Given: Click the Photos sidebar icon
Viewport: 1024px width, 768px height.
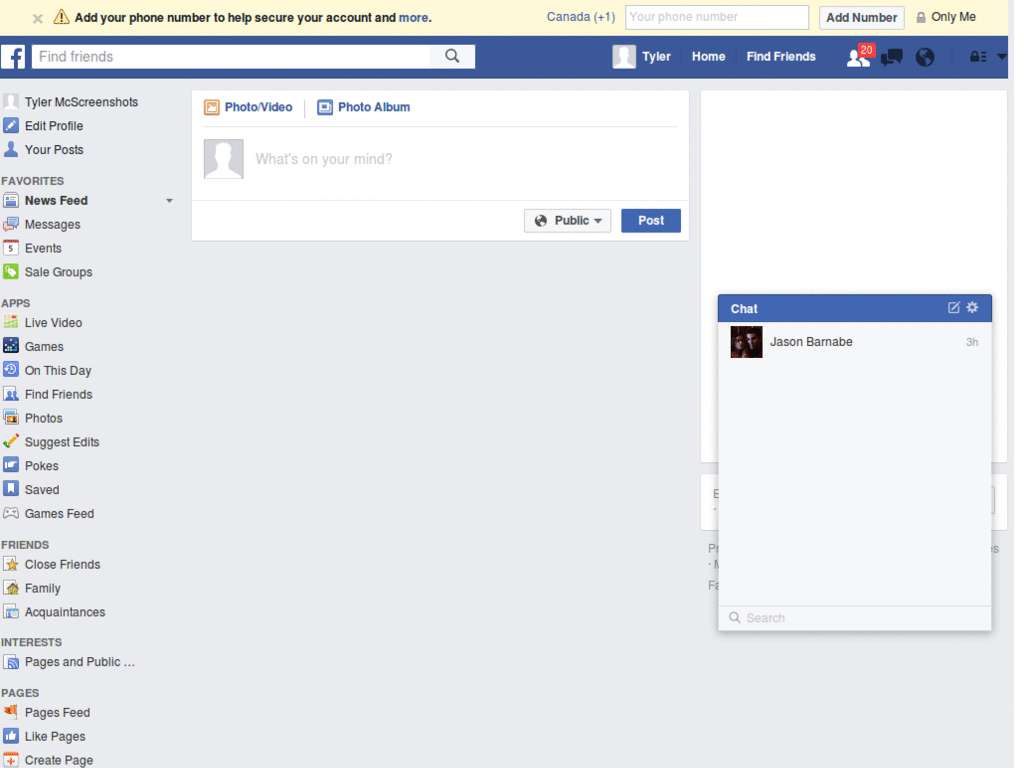Looking at the screenshot, I should pyautogui.click(x=10, y=418).
